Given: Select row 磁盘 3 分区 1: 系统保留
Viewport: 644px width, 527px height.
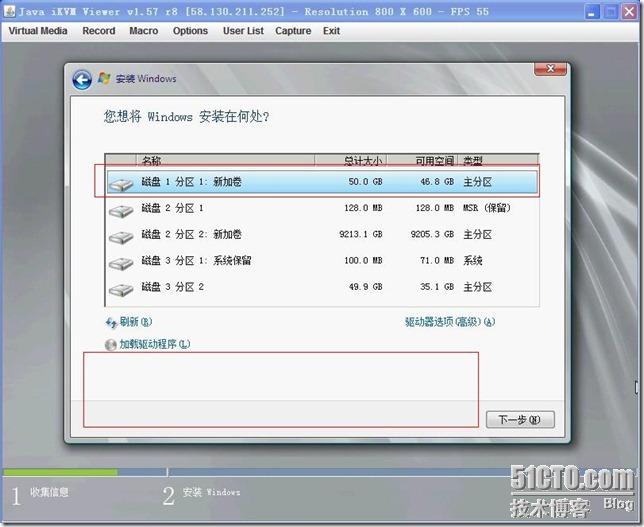Looking at the screenshot, I should (322, 260).
